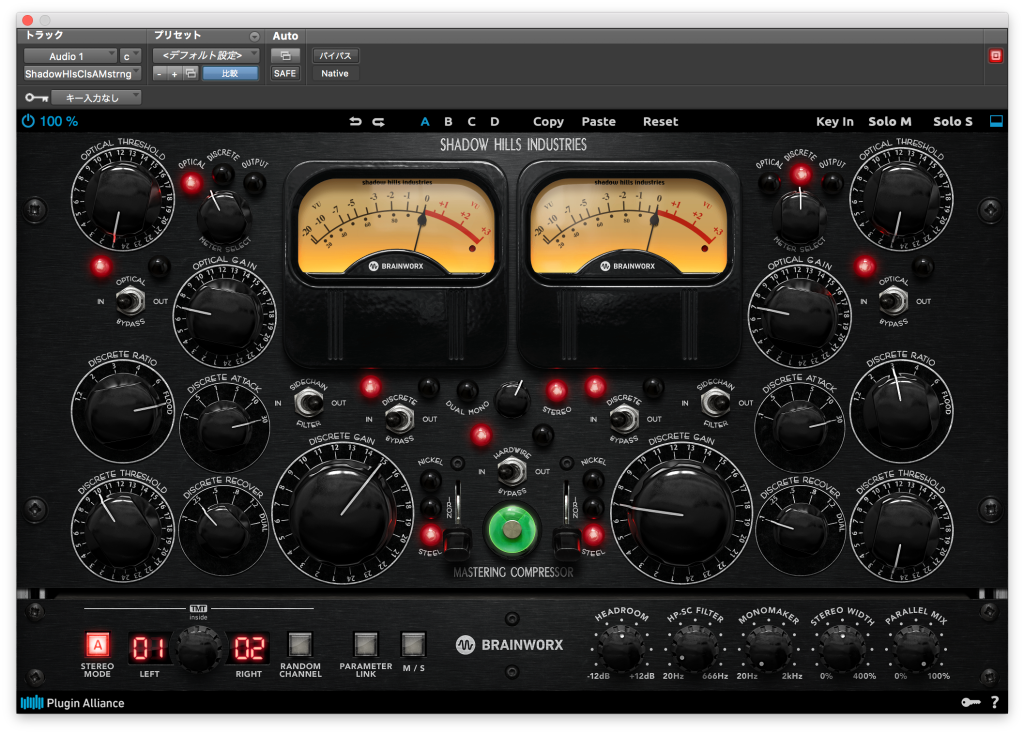Enable Key In
This screenshot has width=1024, height=734.
click(835, 121)
